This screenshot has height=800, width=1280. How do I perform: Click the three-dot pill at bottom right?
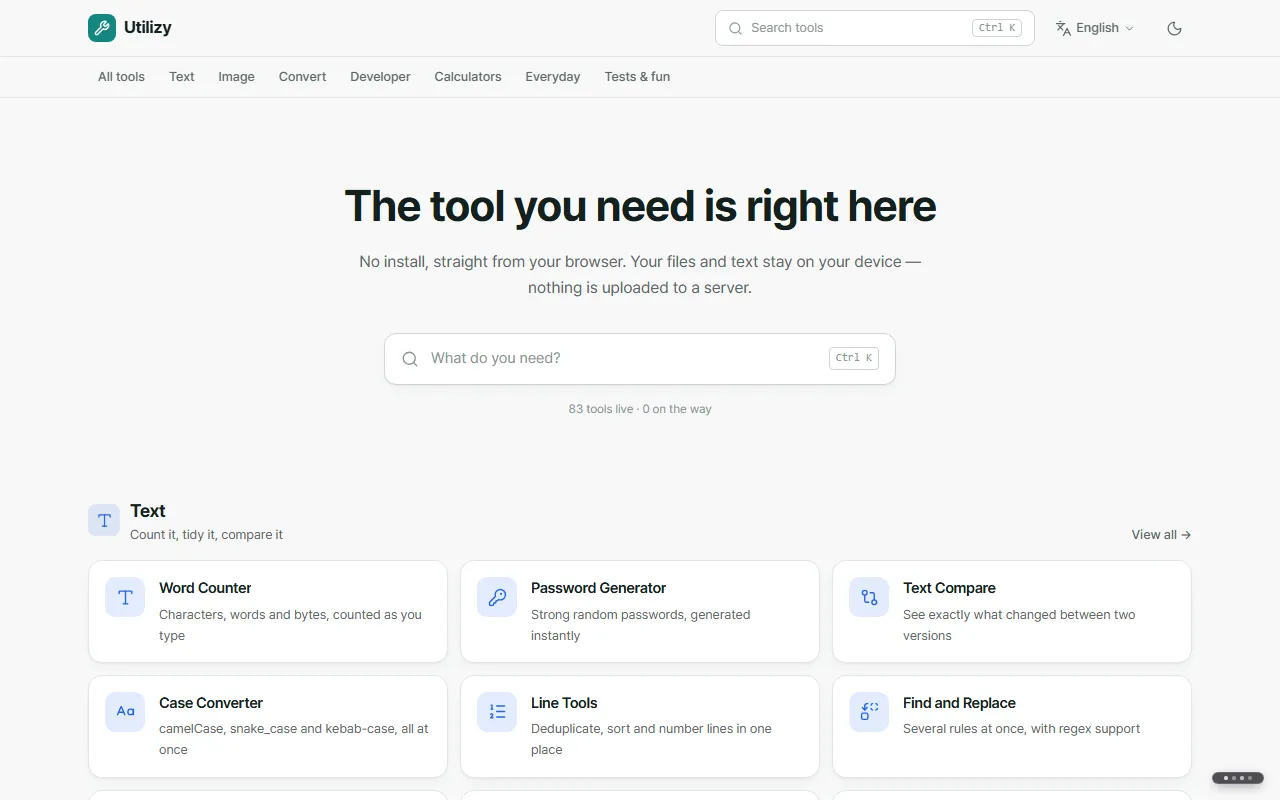pos(1238,778)
